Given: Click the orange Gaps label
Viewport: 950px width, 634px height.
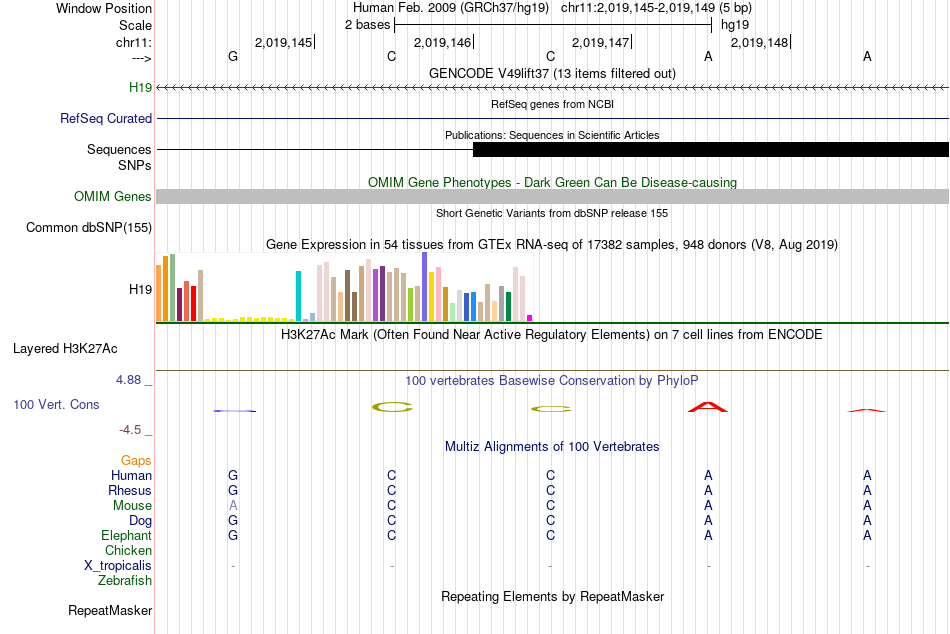Looking at the screenshot, I should pos(136,461).
